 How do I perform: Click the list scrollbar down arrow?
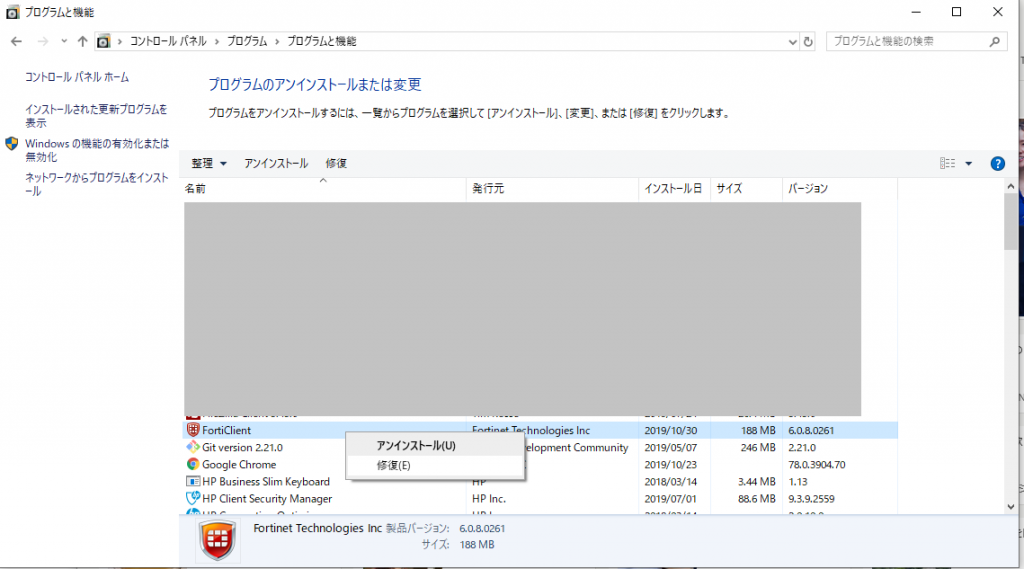coord(1010,507)
